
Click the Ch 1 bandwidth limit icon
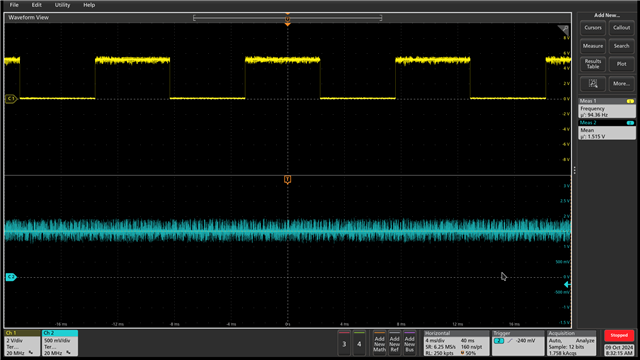(31, 353)
